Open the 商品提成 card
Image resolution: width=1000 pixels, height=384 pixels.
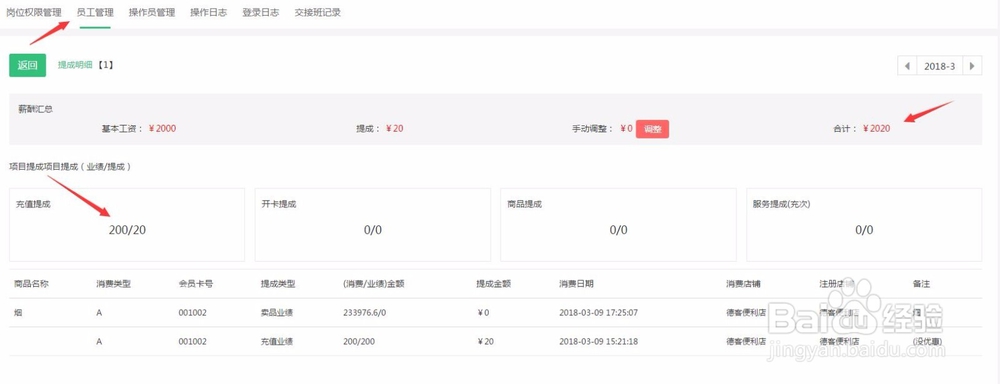click(619, 225)
